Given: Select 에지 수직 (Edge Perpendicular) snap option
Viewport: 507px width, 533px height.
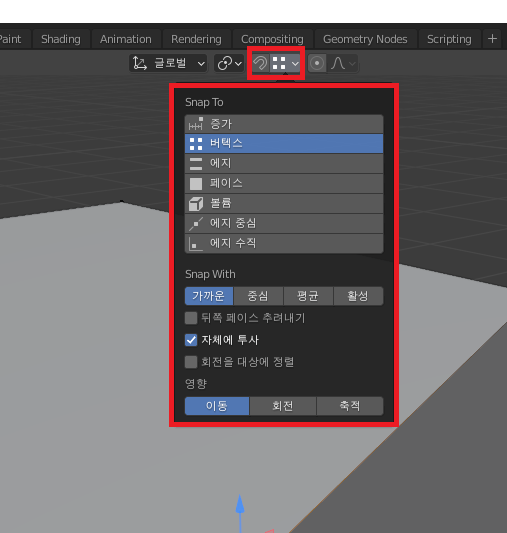Looking at the screenshot, I should [284, 243].
